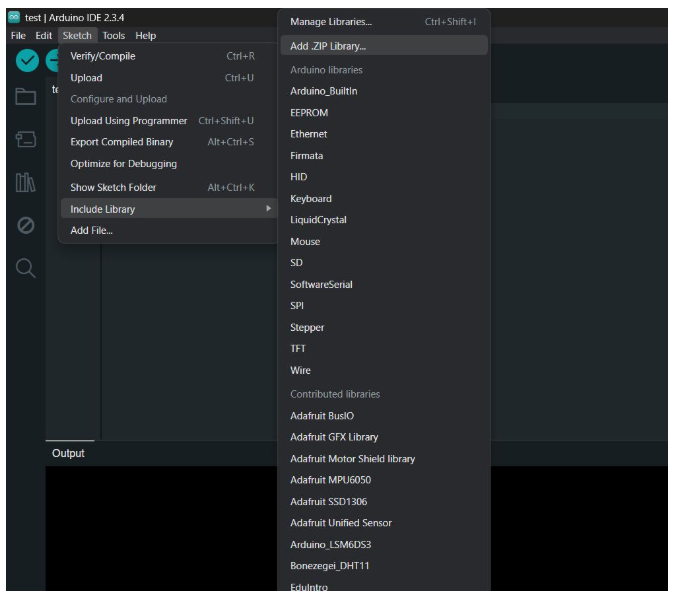Click the Arduino IDE logo in title bar
Screen dimensions: 682x595
click(14, 17)
